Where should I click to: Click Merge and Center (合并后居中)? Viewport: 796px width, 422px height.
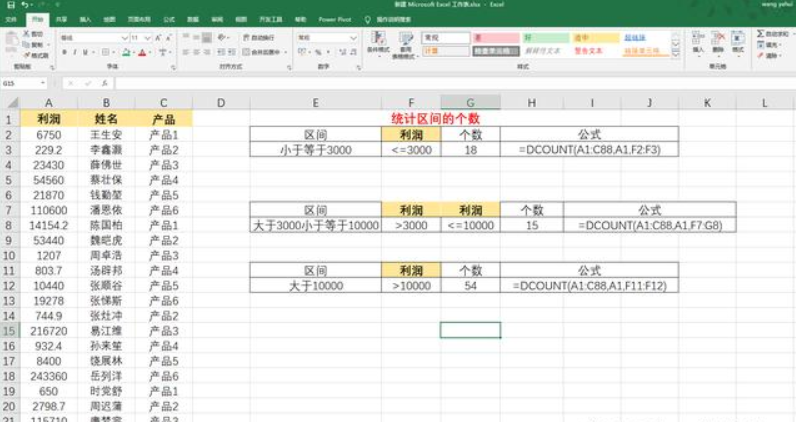(x=262, y=52)
